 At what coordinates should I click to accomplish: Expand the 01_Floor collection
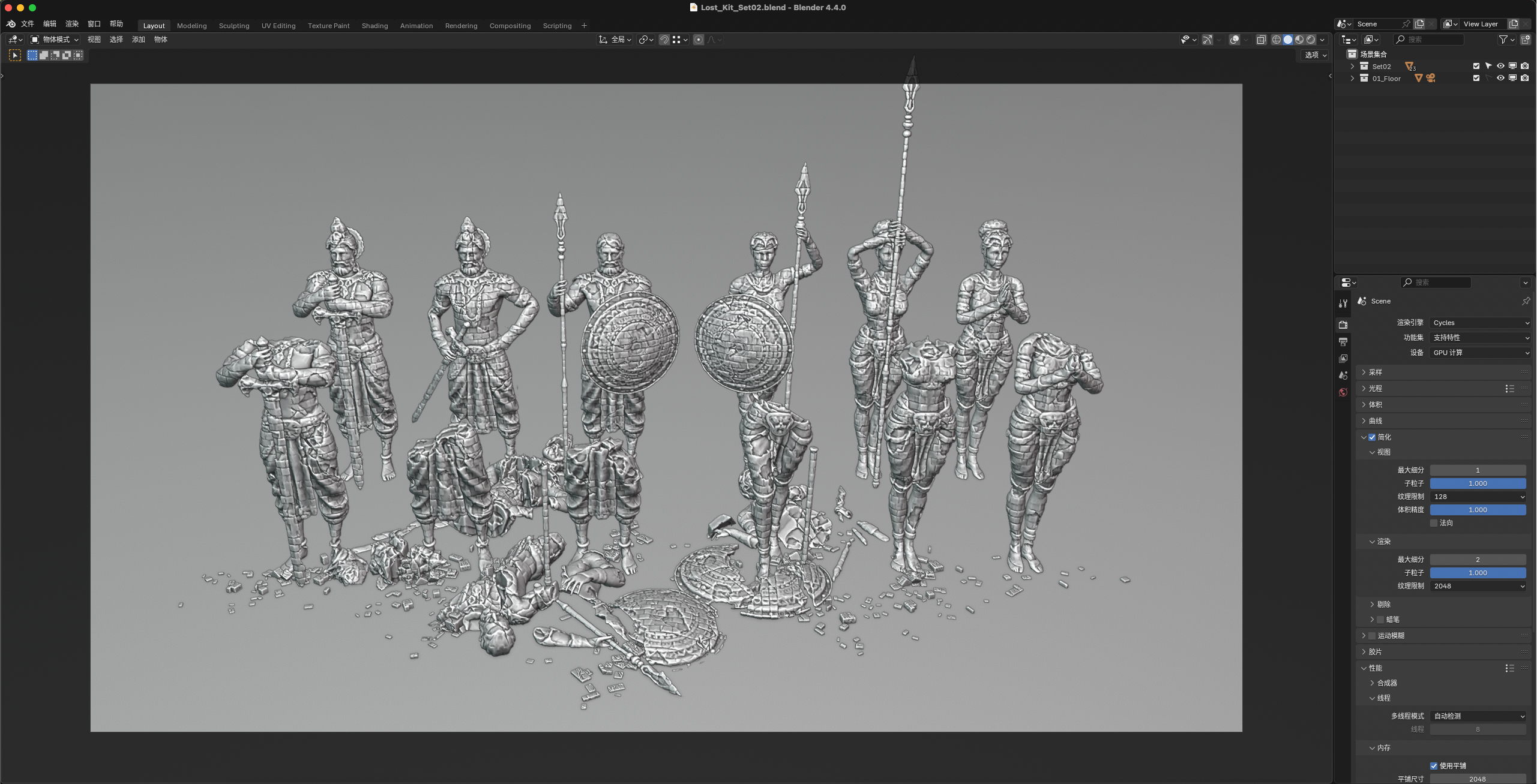tap(1352, 79)
